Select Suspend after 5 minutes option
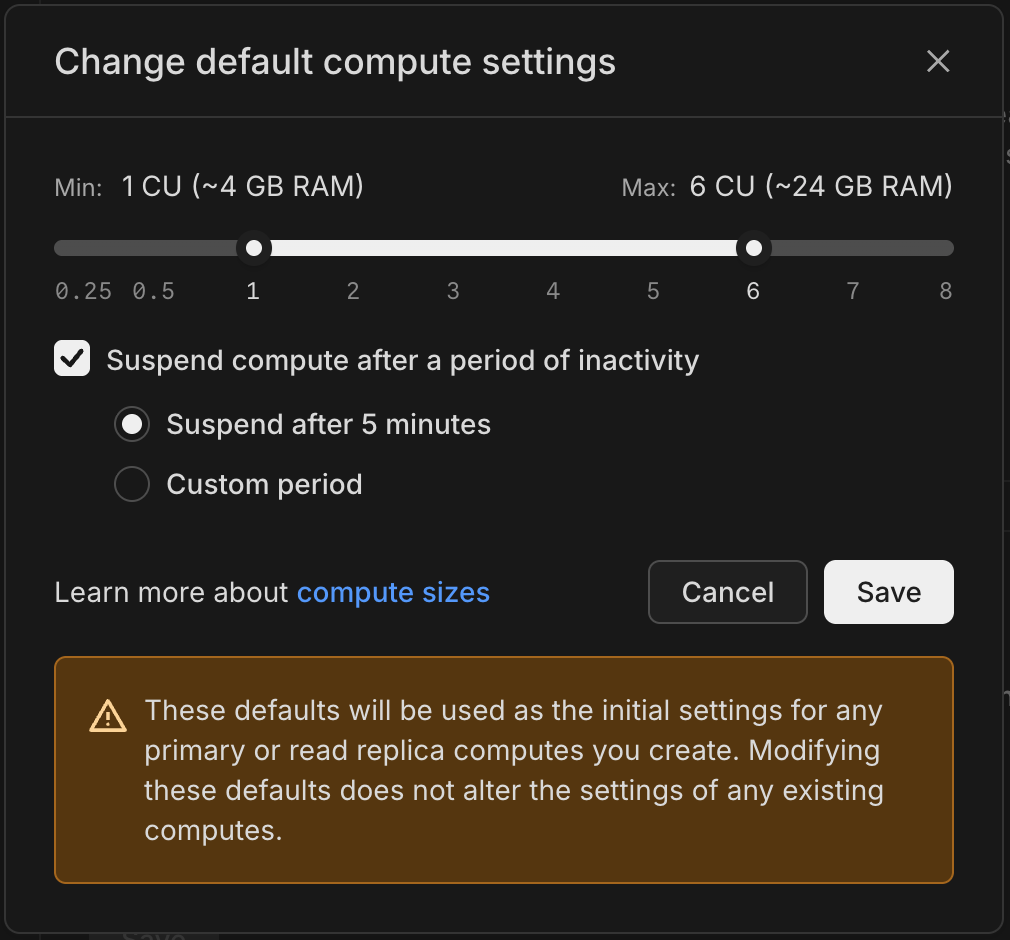Image resolution: width=1010 pixels, height=940 pixels. coord(131,424)
